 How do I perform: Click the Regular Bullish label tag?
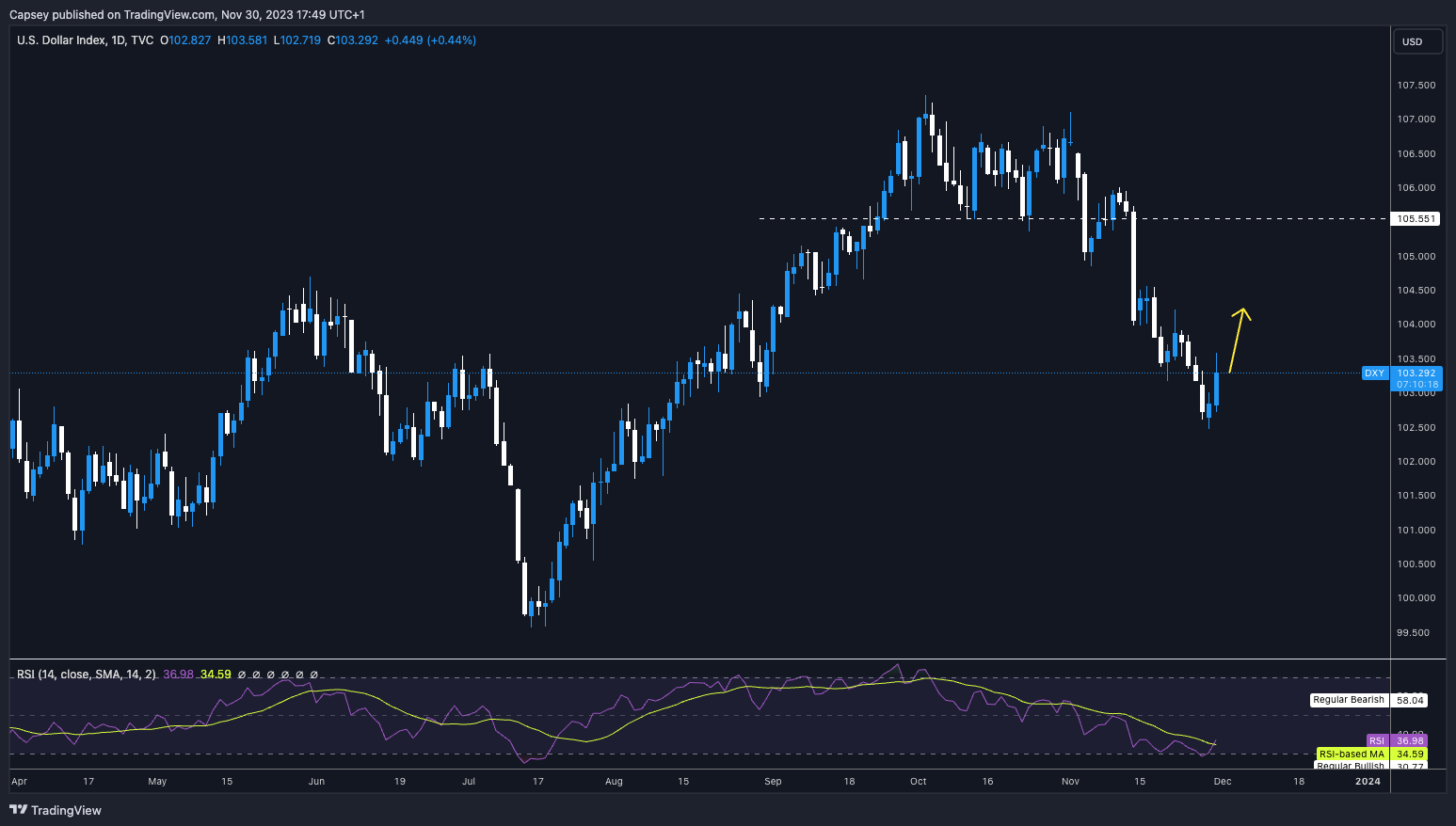click(x=1350, y=767)
